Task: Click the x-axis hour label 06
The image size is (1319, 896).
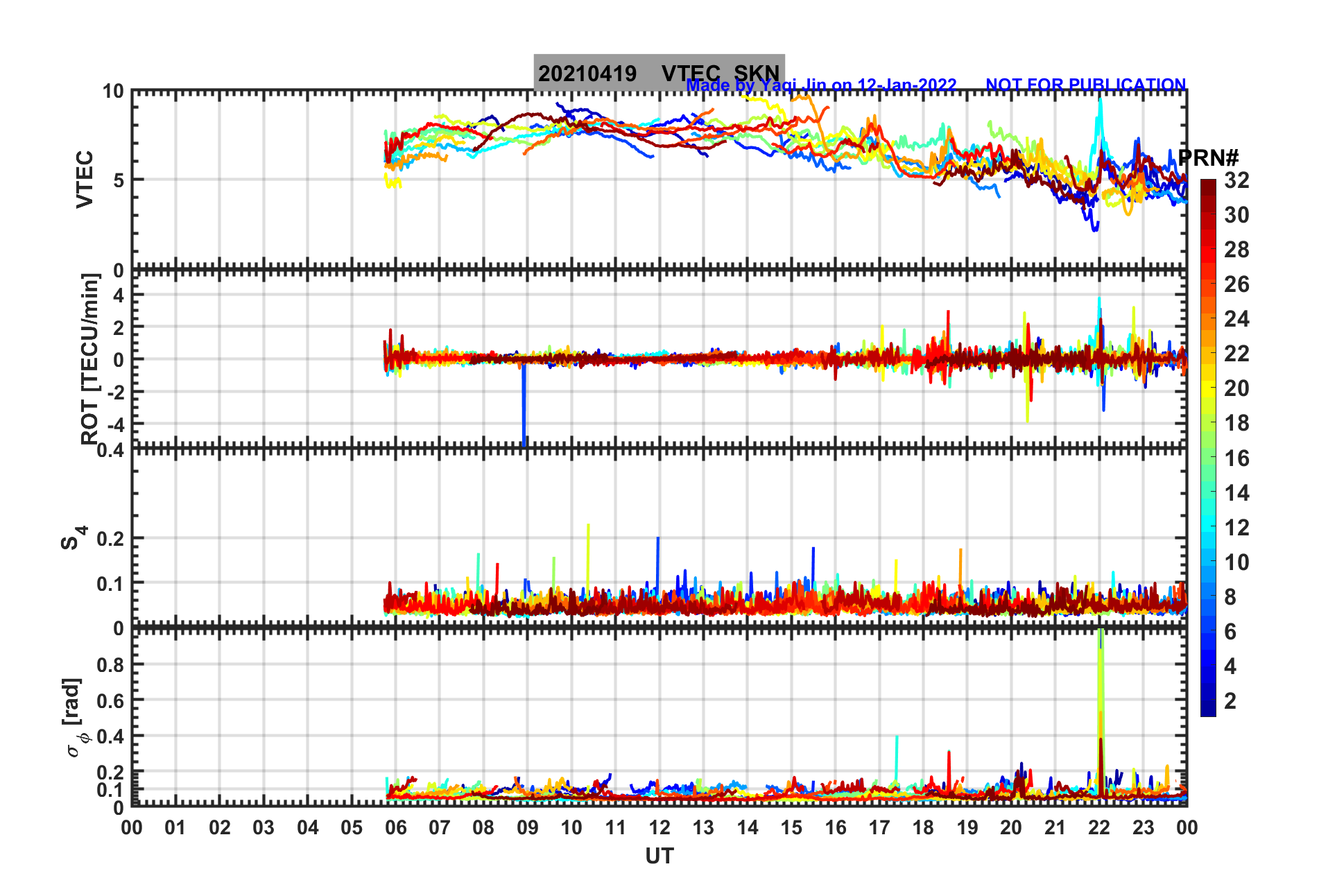Action: tap(395, 827)
